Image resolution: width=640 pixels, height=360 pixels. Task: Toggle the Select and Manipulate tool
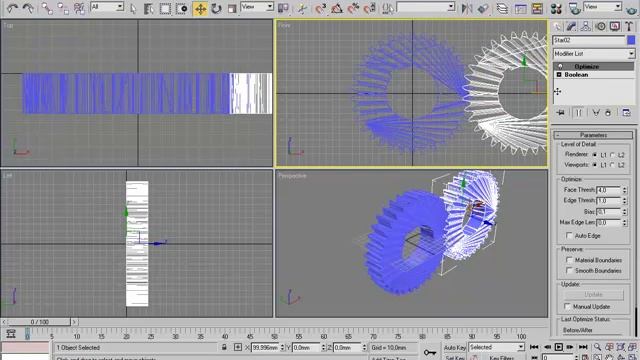click(302, 8)
